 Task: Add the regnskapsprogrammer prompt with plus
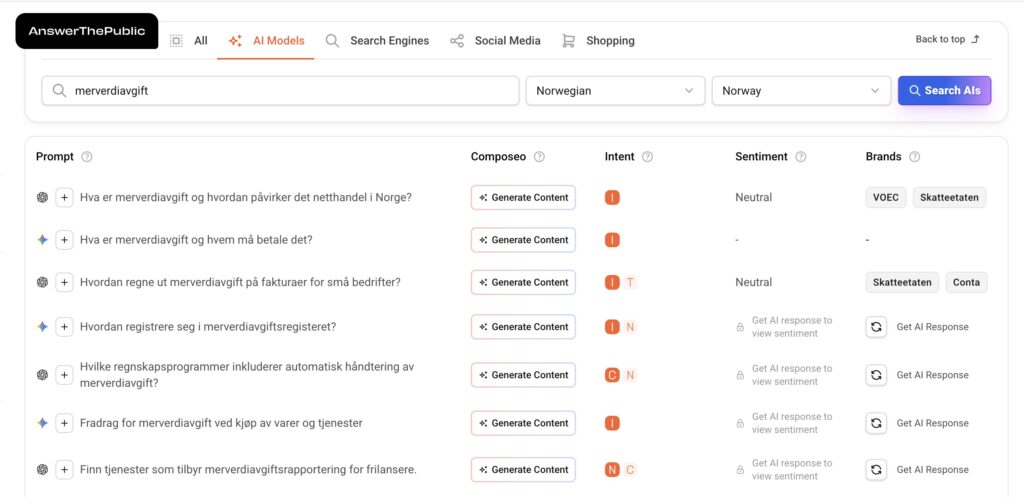pyautogui.click(x=64, y=375)
